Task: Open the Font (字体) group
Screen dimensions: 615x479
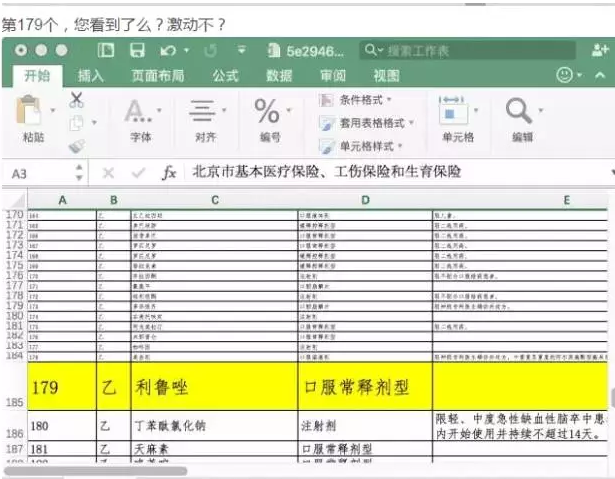Action: click(x=141, y=118)
